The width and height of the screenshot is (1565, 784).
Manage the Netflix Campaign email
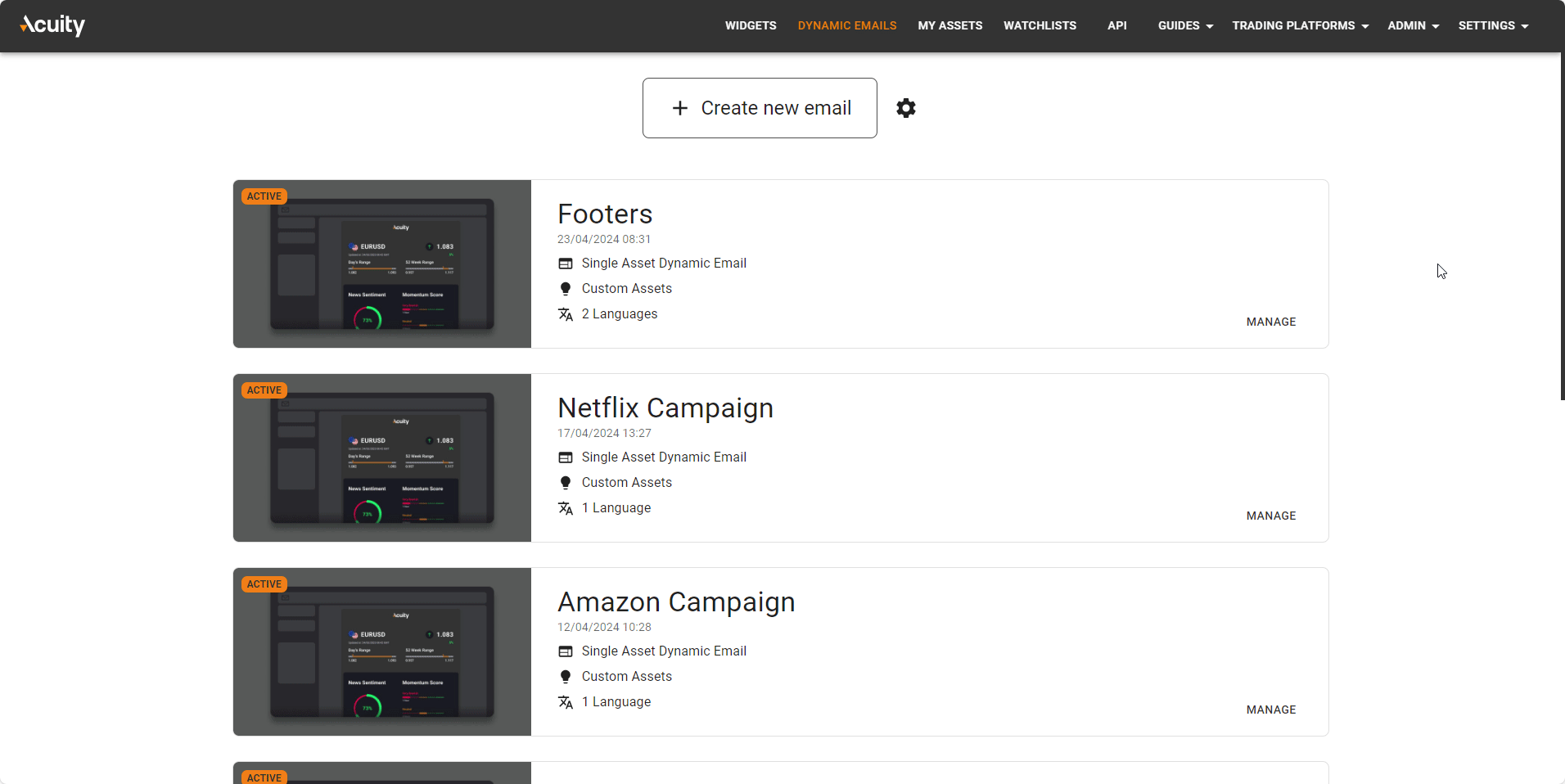[1271, 516]
